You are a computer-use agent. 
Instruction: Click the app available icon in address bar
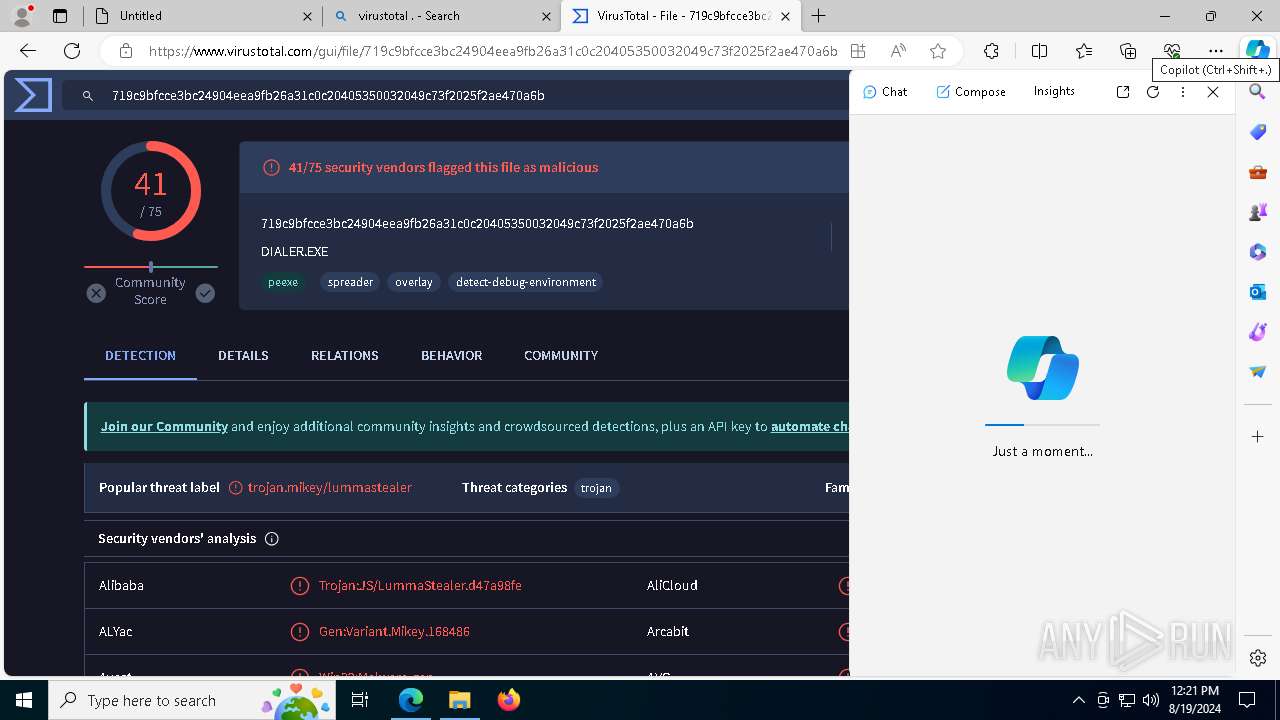(x=858, y=51)
